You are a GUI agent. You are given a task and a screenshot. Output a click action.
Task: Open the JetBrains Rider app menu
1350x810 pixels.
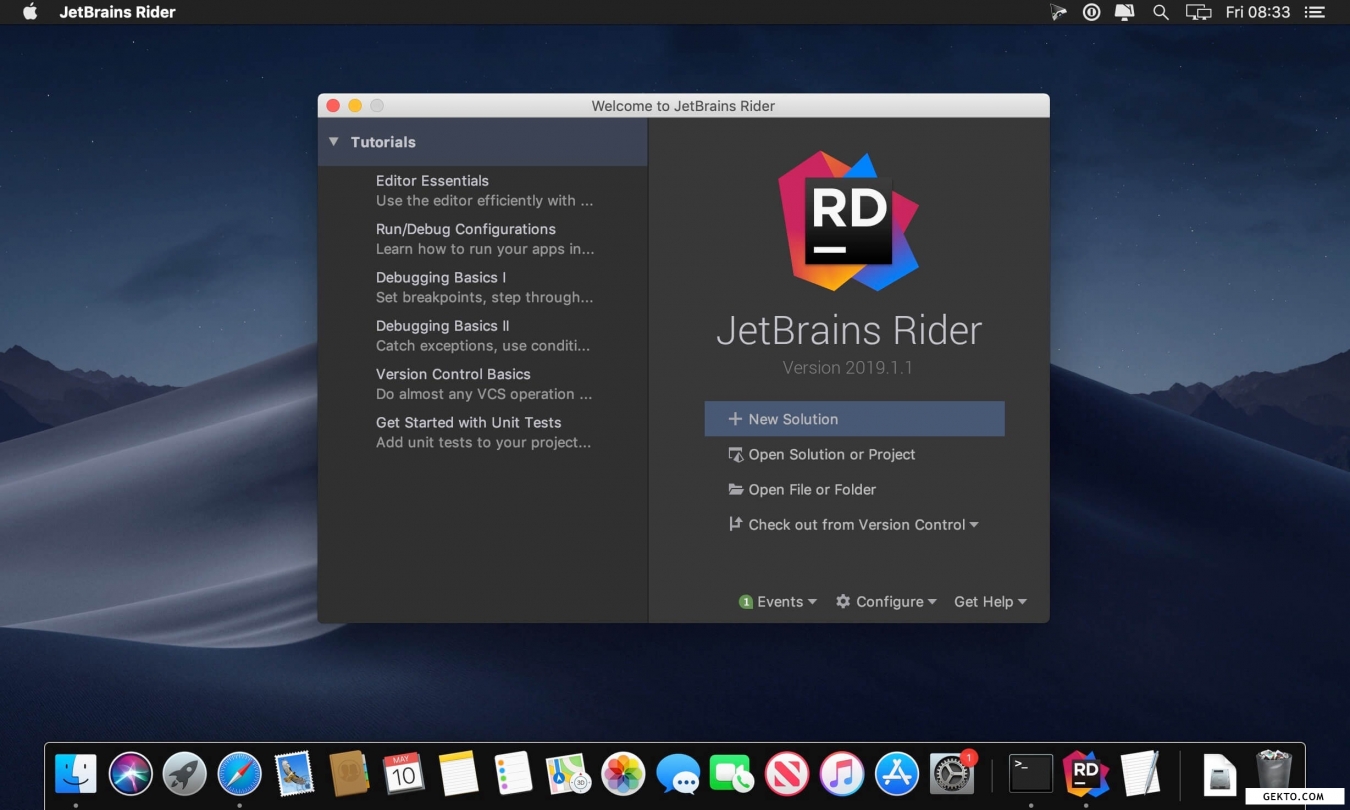coord(117,12)
